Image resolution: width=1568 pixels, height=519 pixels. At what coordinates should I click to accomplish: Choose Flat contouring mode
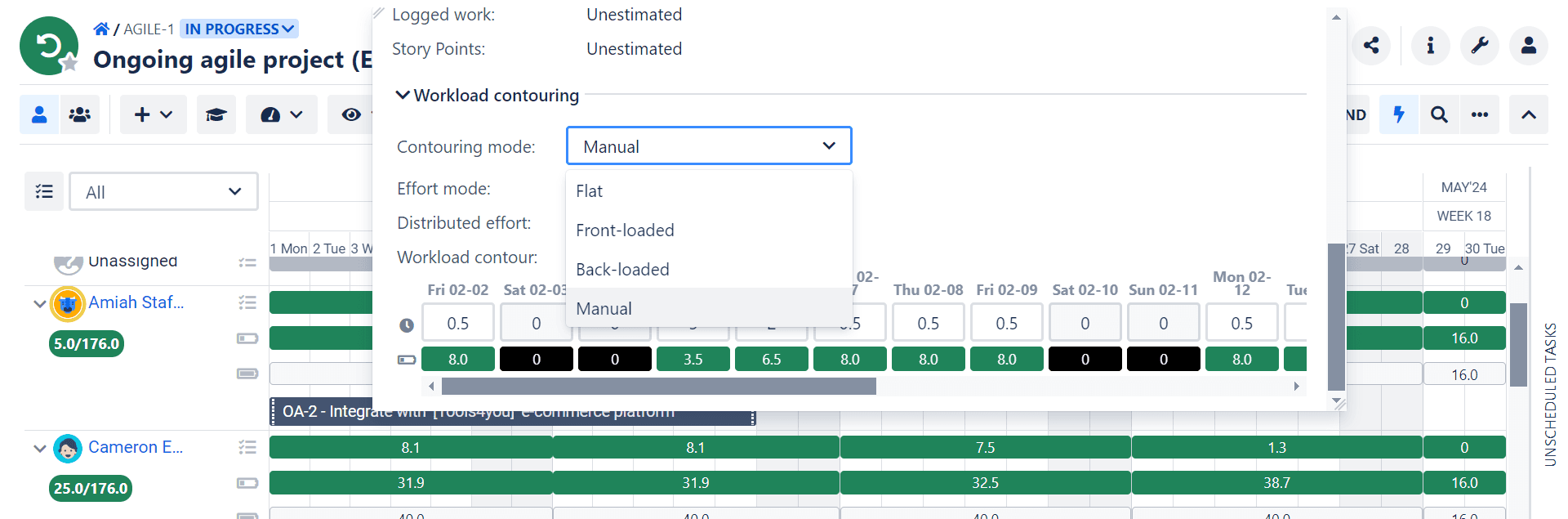tap(709, 190)
